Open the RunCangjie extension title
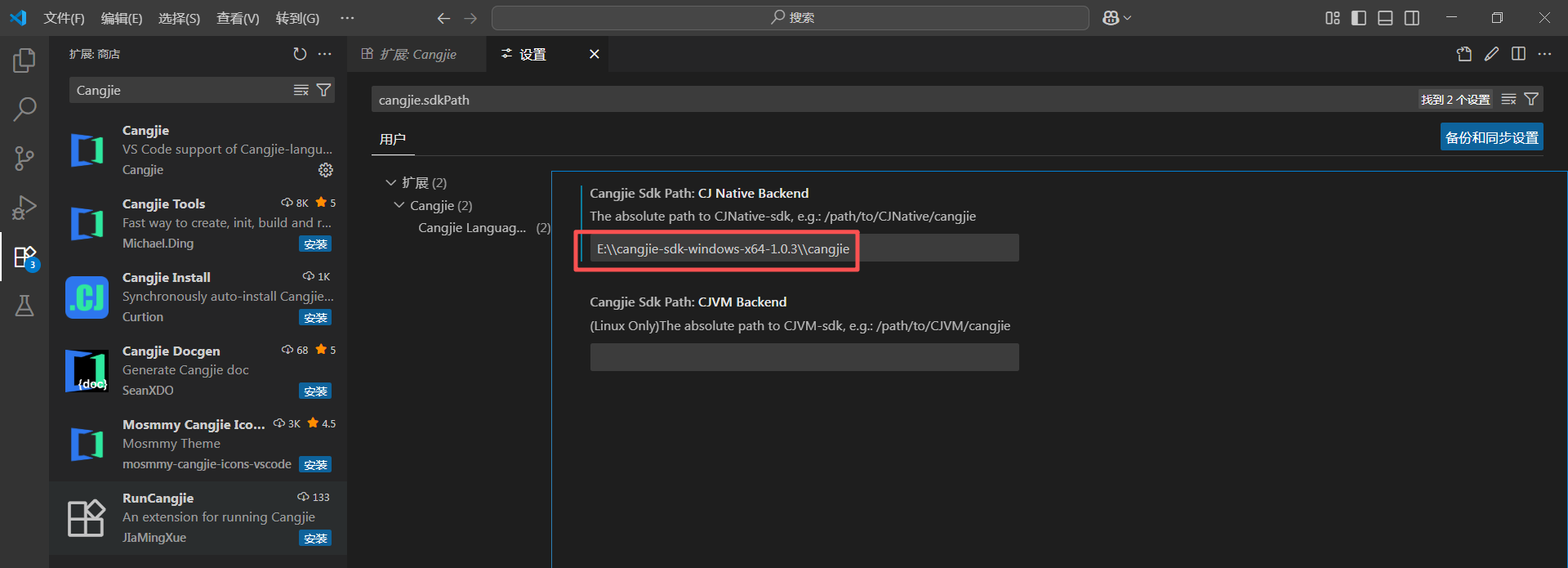1568x568 pixels. click(x=158, y=498)
